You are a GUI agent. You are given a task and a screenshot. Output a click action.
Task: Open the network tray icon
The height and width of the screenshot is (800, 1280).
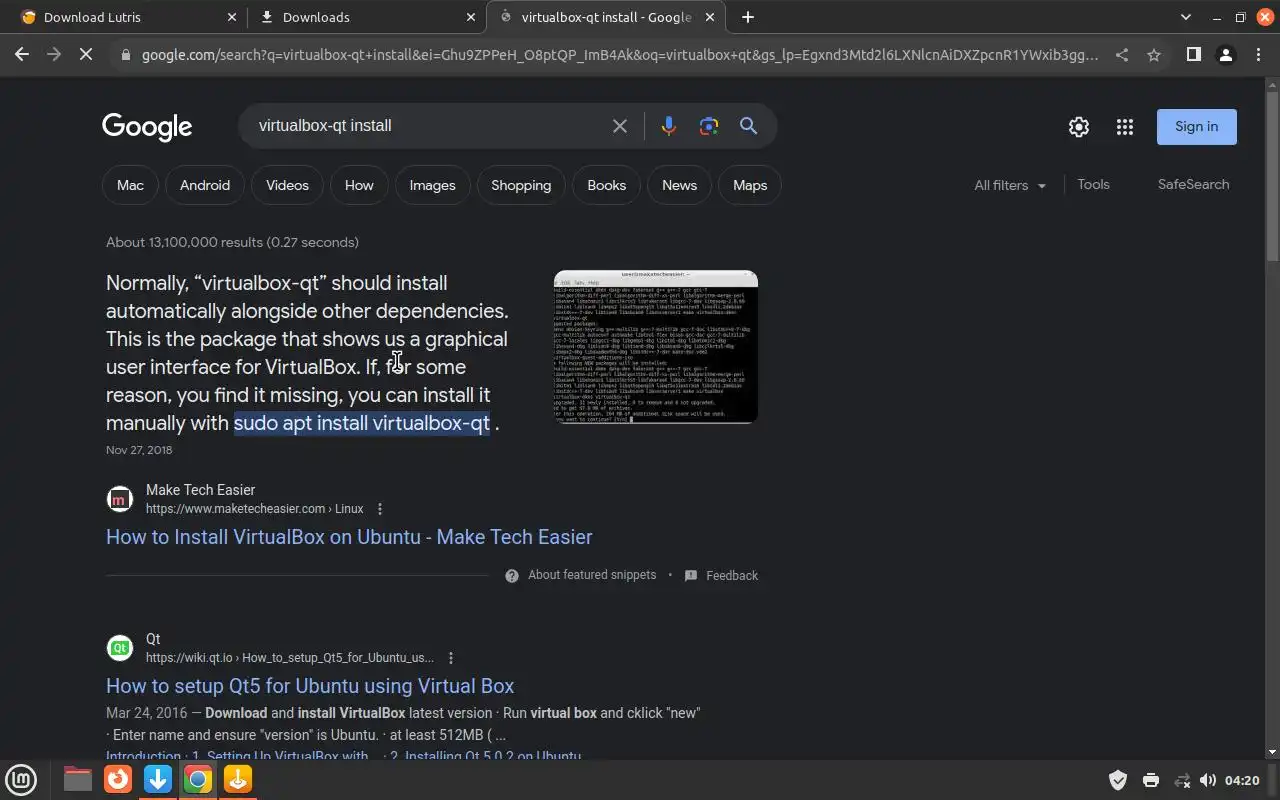point(1182,780)
